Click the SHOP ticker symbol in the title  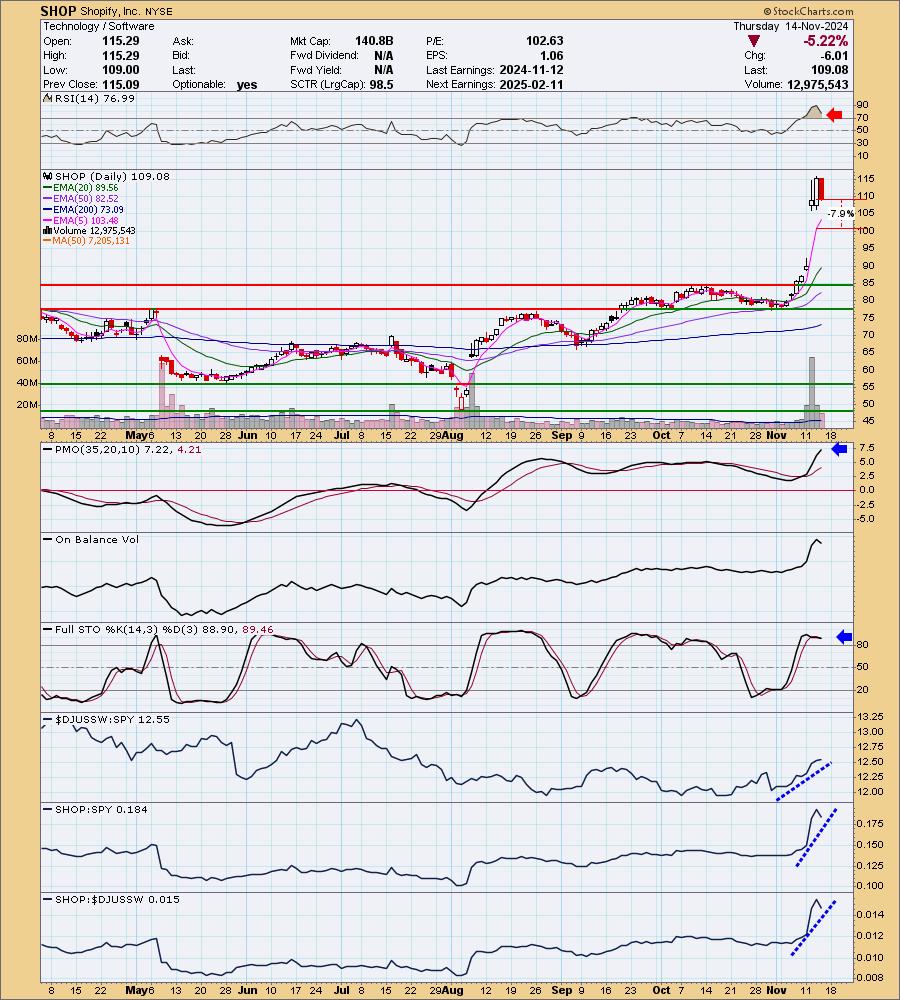[x=58, y=11]
